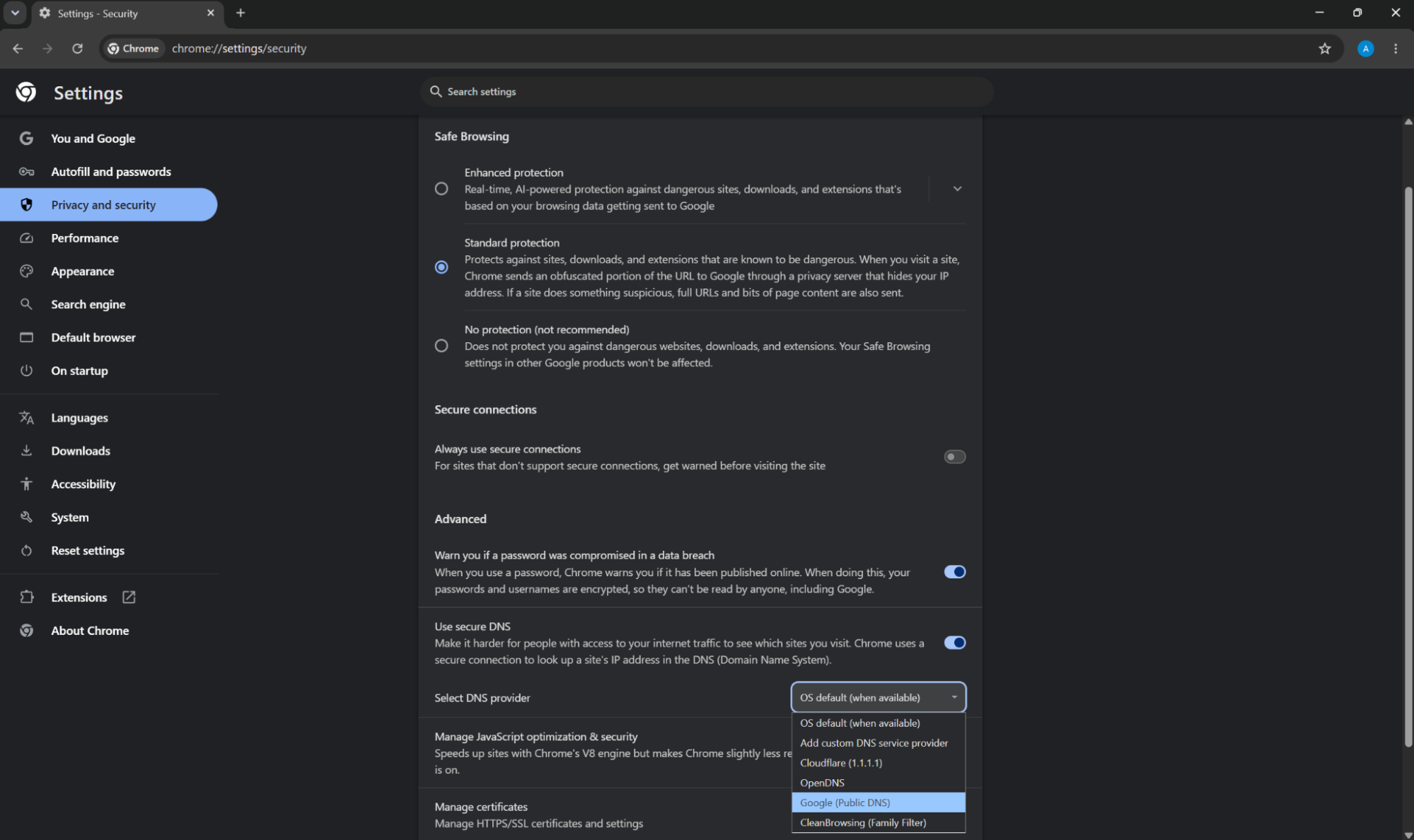Image resolution: width=1414 pixels, height=840 pixels.
Task: Open the profile avatar menu
Action: tap(1365, 48)
